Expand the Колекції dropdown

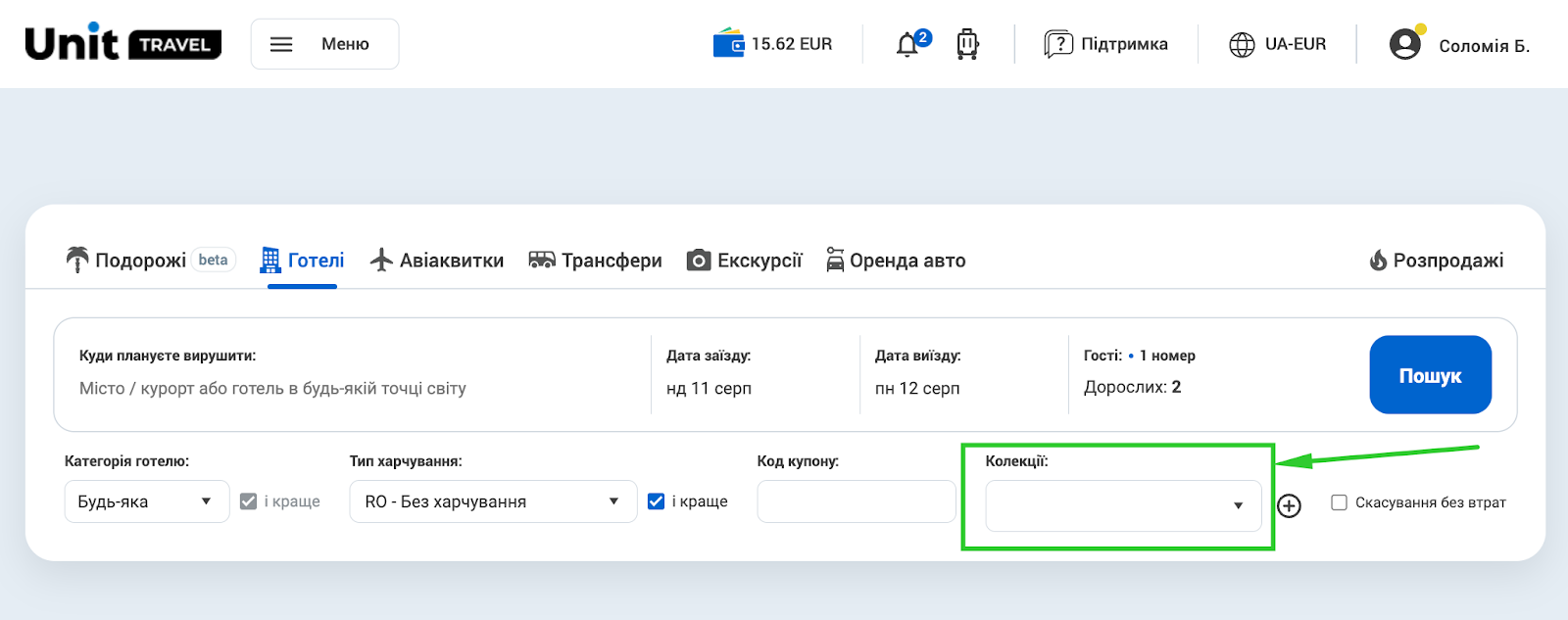(x=1123, y=505)
